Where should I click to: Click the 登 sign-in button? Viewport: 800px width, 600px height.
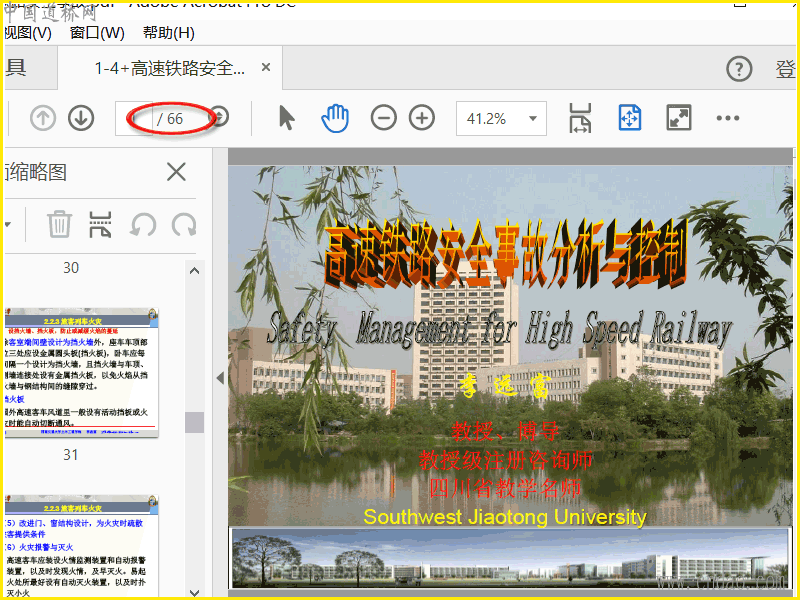point(785,68)
